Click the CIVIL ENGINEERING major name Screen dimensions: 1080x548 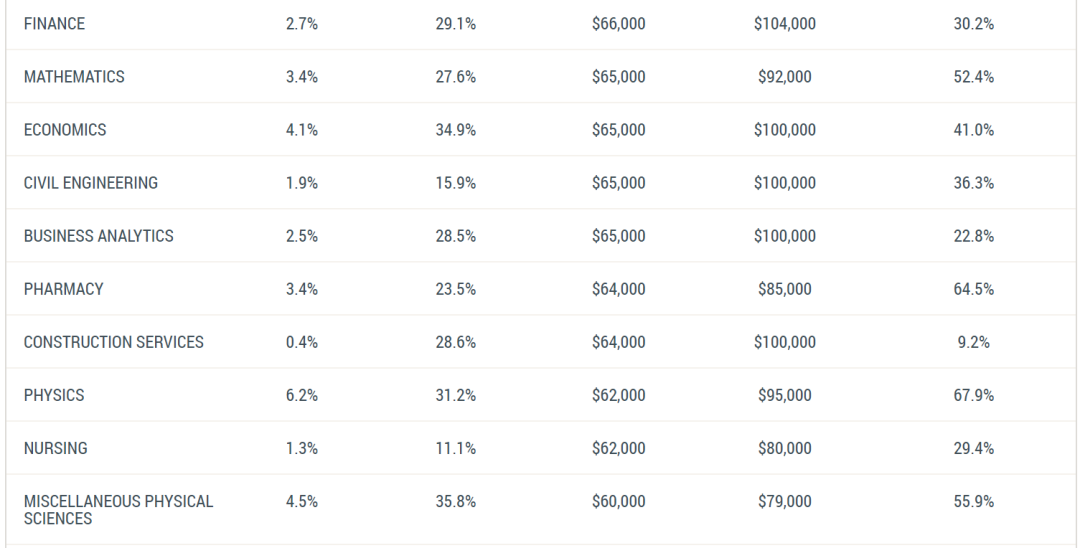pos(91,183)
